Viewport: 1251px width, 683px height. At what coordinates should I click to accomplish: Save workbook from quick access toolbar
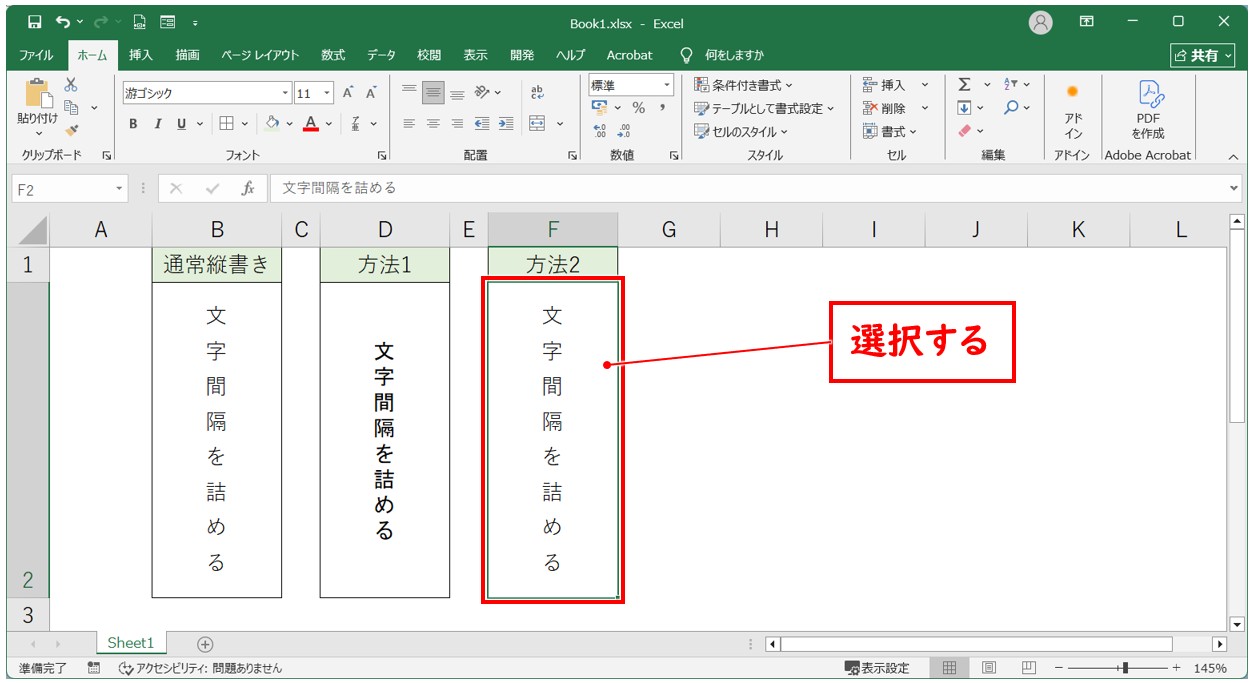pyautogui.click(x=35, y=21)
